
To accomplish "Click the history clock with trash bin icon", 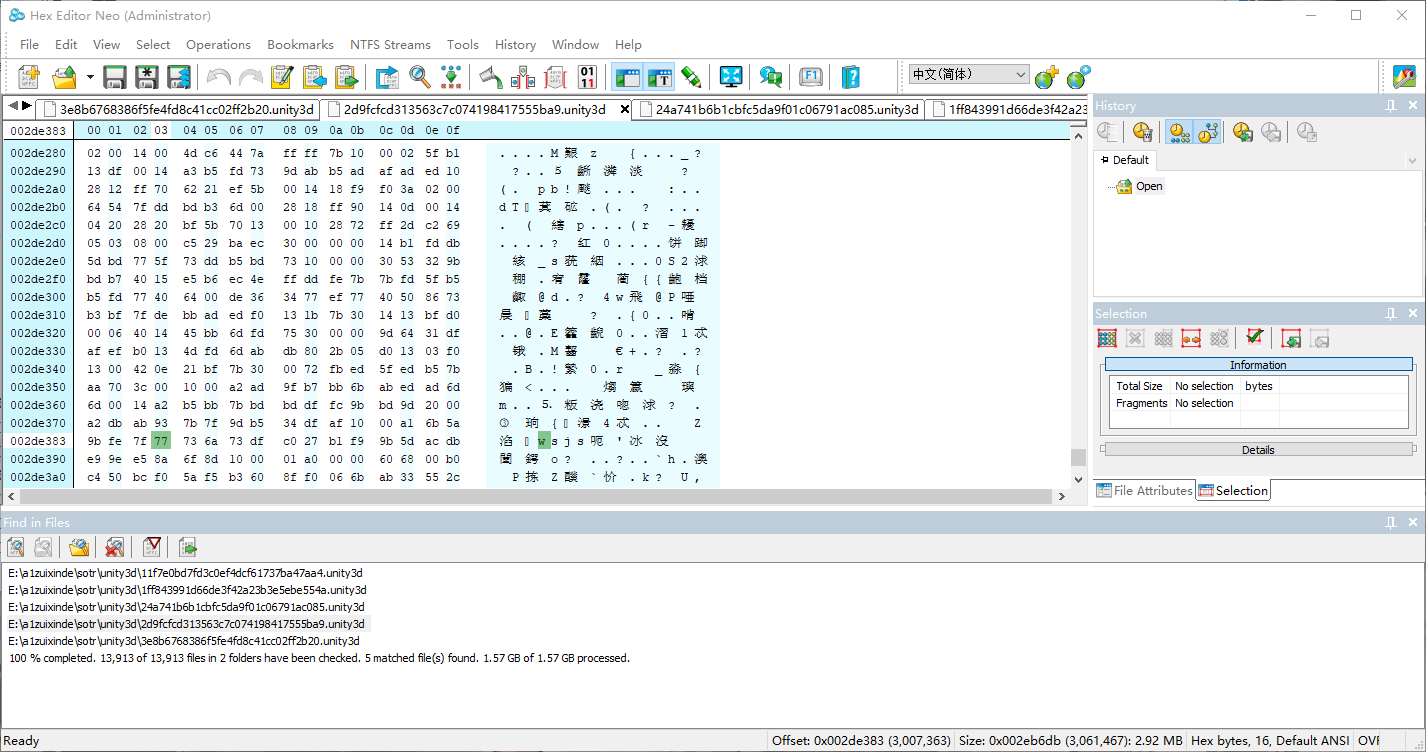I will click(1143, 132).
